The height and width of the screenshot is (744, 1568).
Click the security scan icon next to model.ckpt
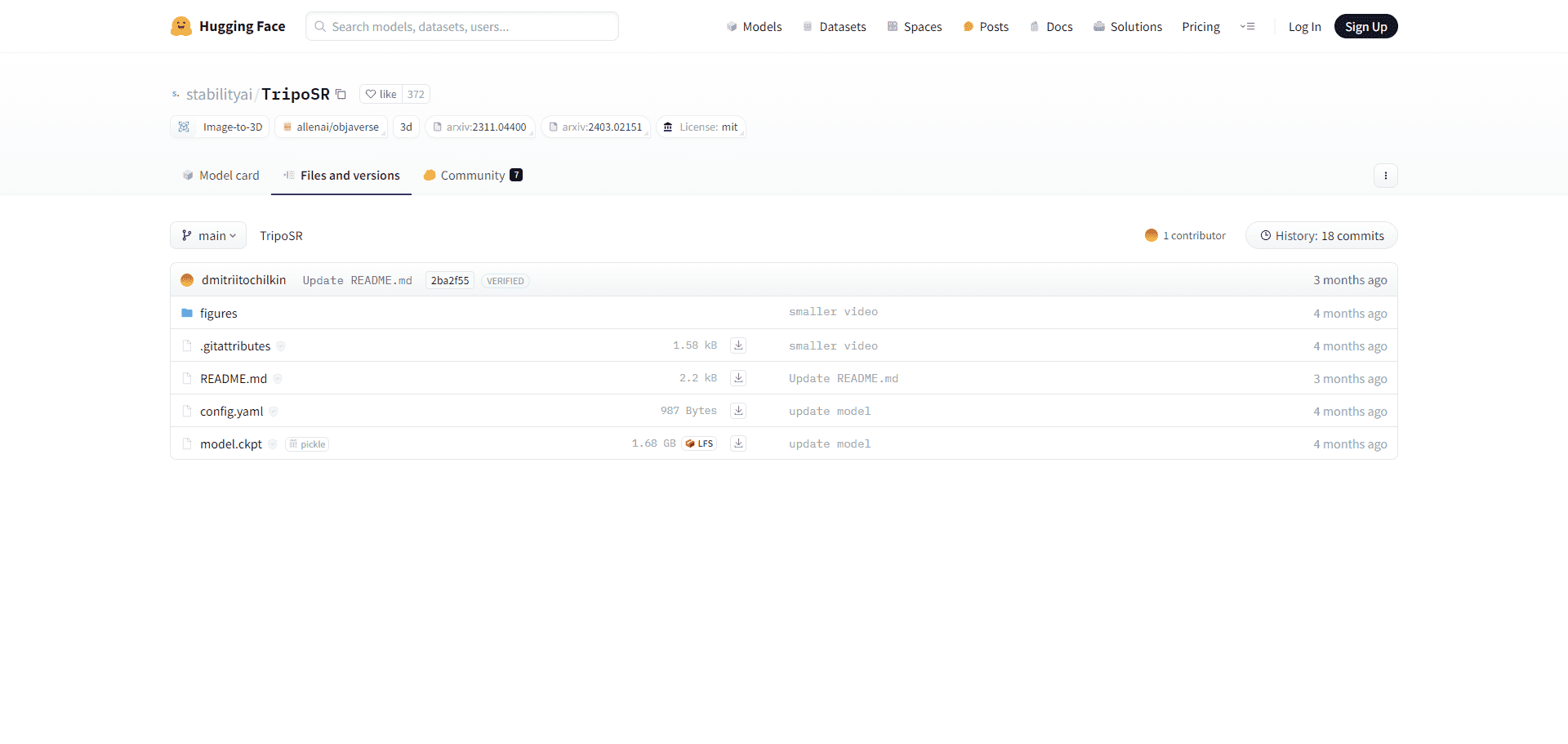click(x=273, y=444)
